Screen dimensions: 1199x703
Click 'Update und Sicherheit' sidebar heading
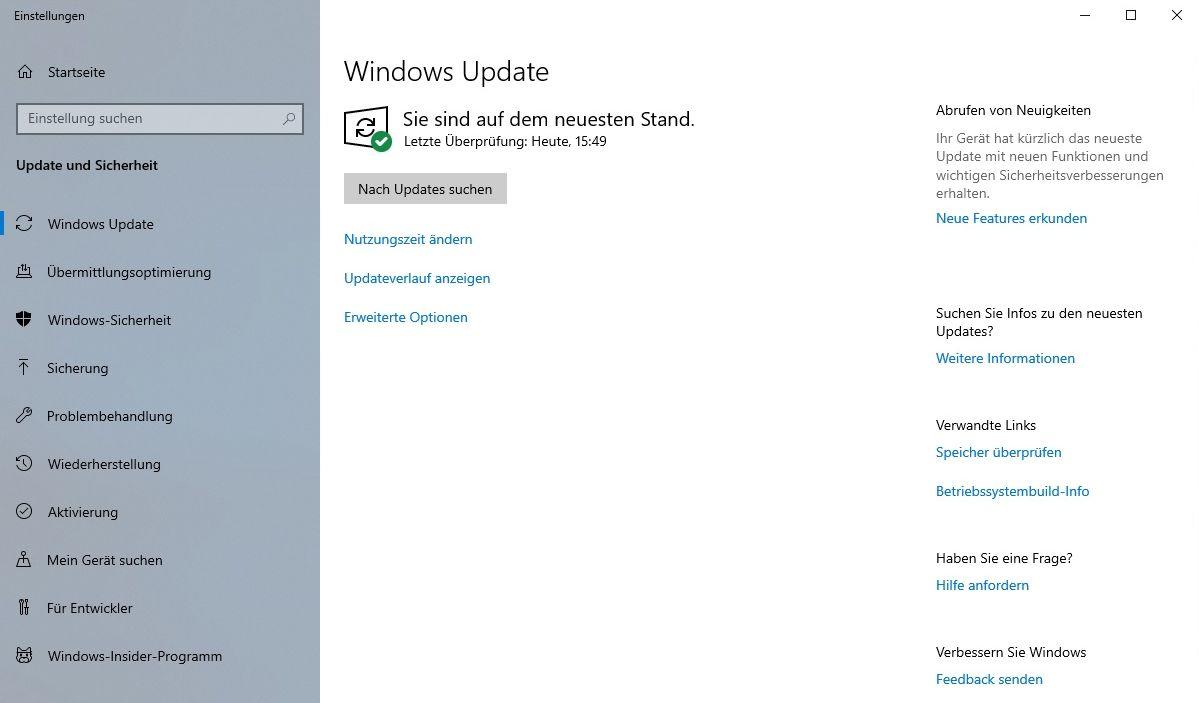click(87, 165)
